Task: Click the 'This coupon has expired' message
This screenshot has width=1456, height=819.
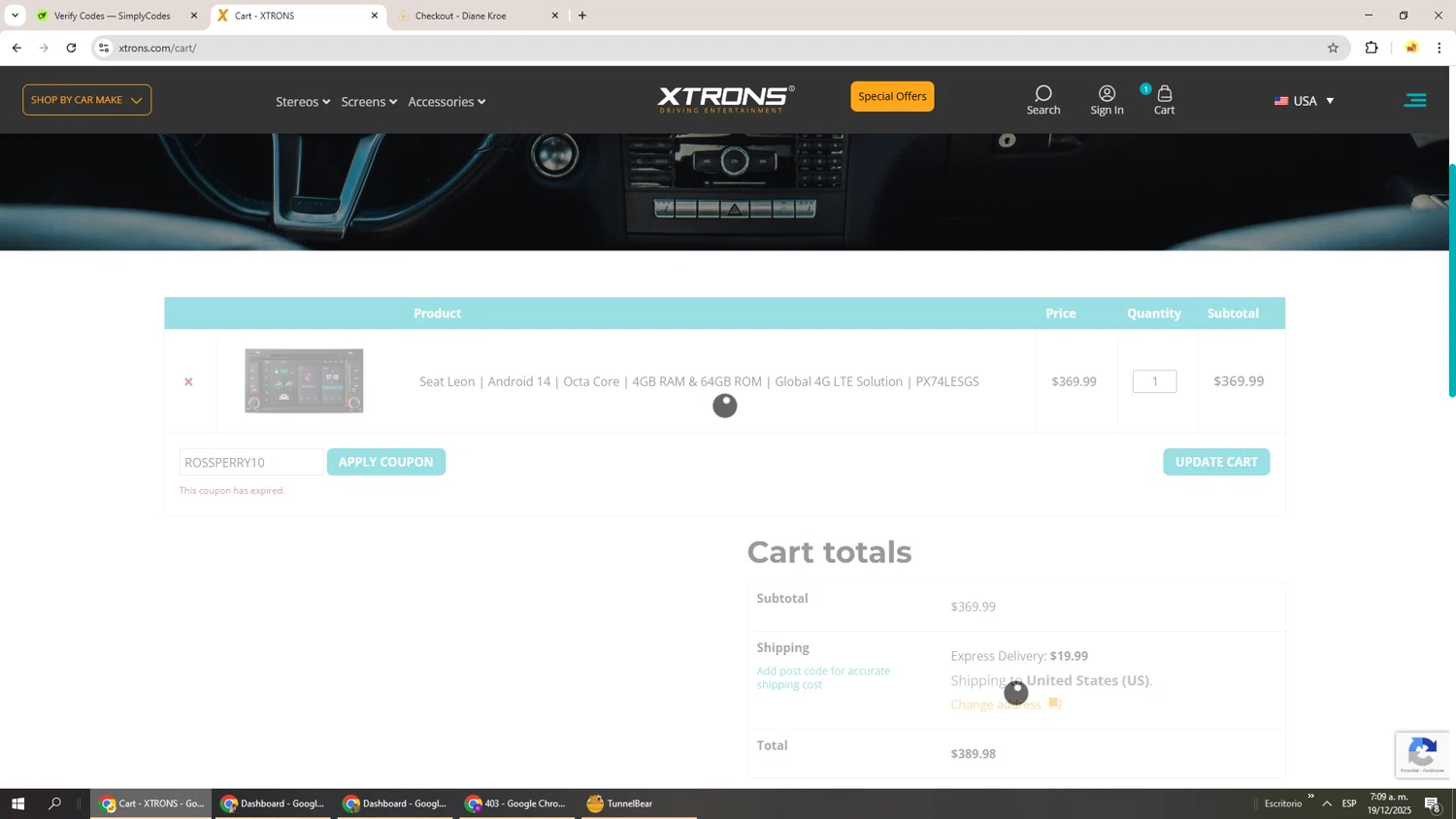Action: coord(232,491)
